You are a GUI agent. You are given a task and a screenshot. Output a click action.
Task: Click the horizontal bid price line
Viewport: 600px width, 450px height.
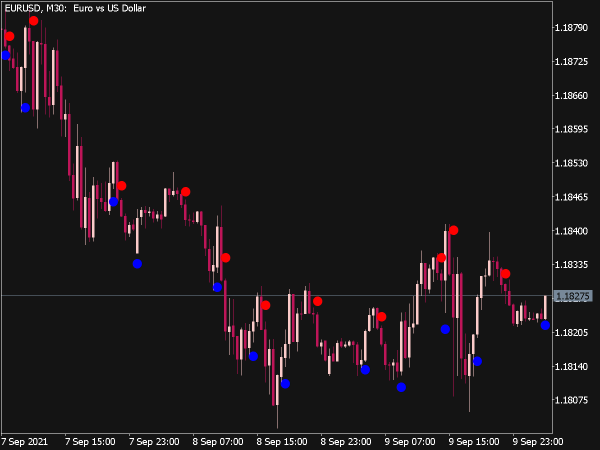coord(277,295)
